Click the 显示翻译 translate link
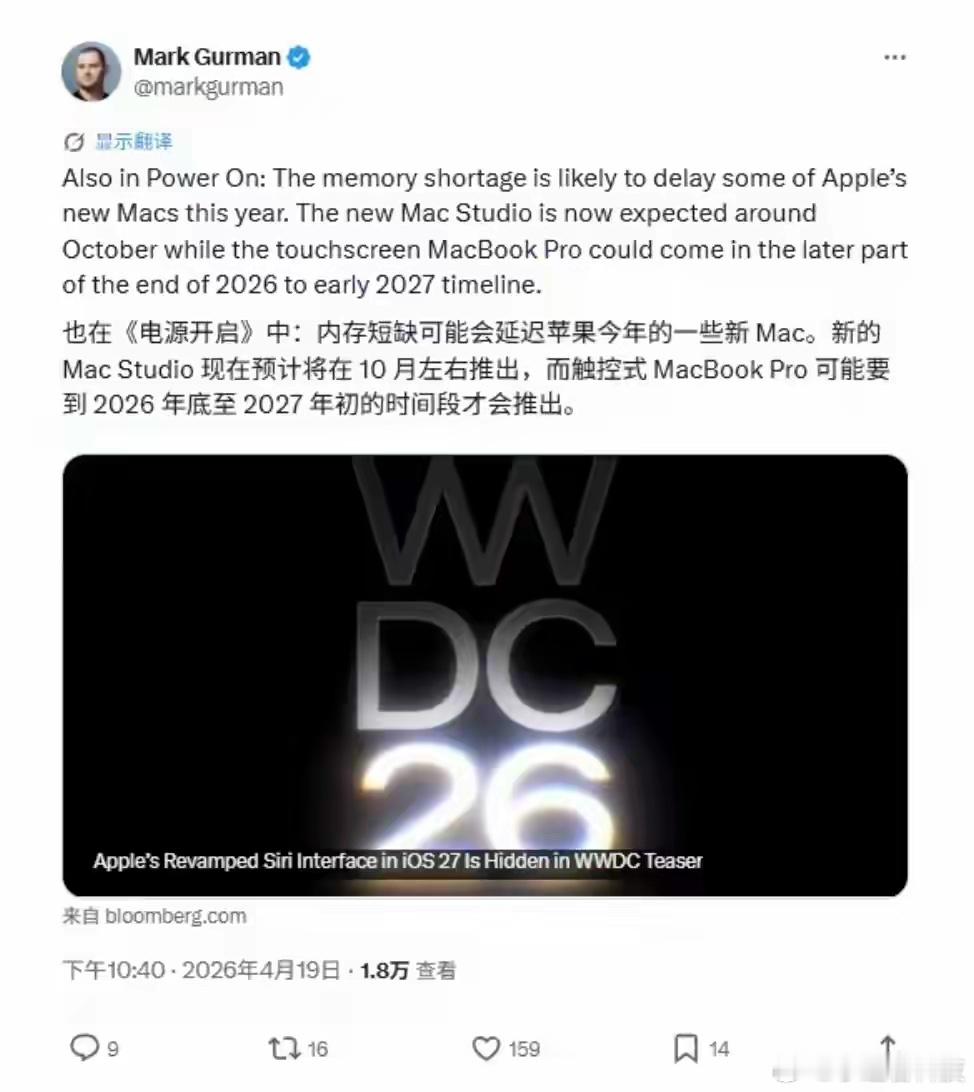This screenshot has height=1092, width=974. point(134,141)
